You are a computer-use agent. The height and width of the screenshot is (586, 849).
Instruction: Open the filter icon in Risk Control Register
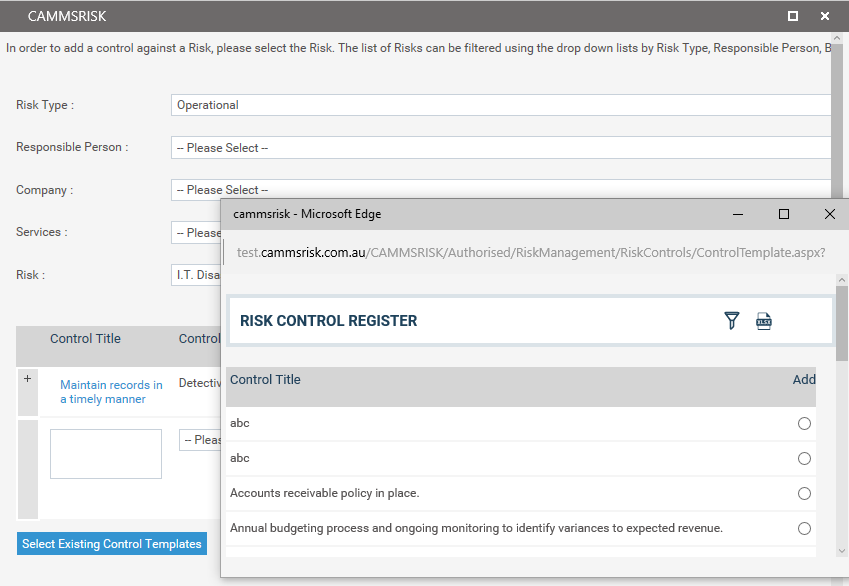[732, 321]
